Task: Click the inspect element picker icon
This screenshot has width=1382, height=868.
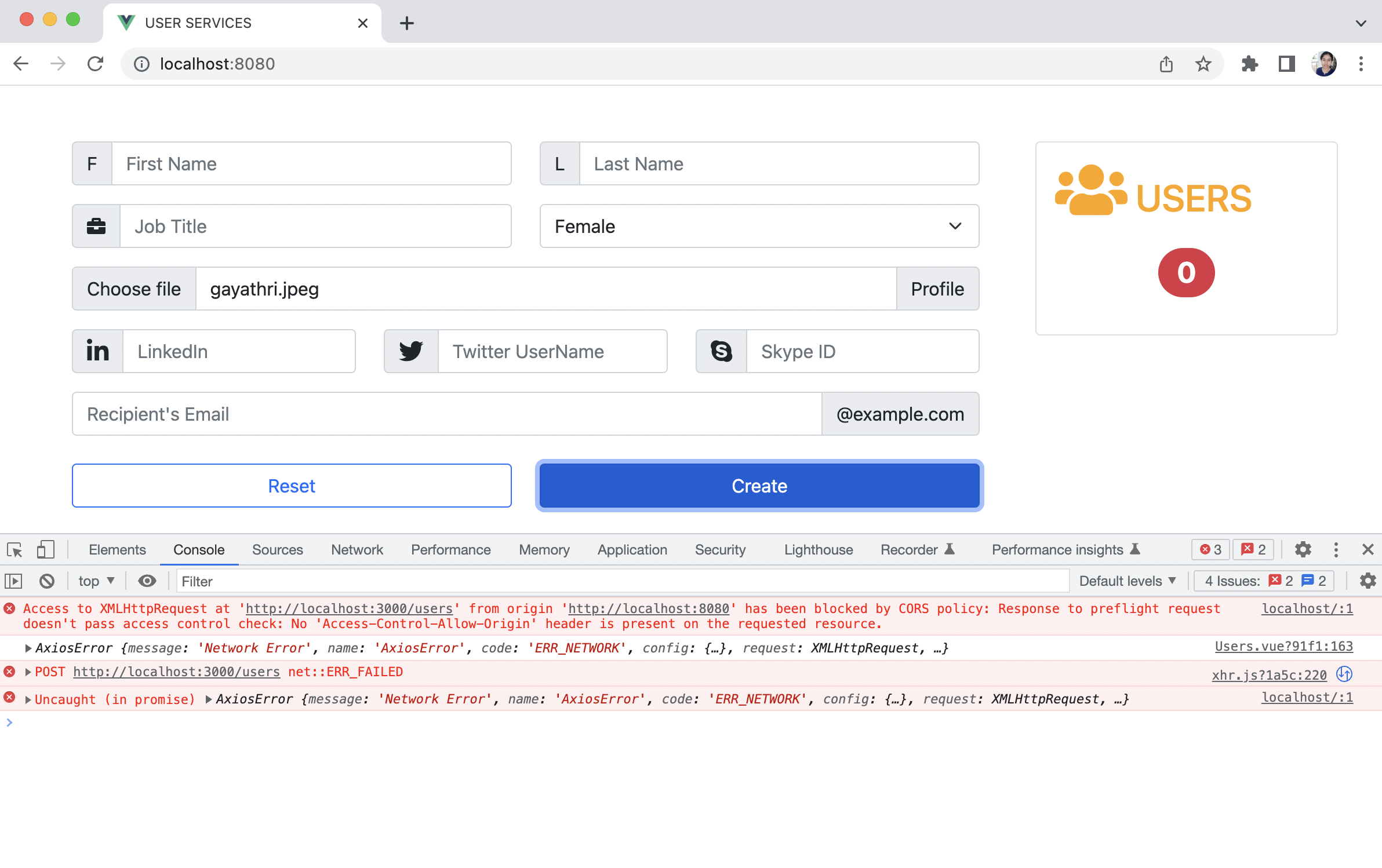Action: tap(14, 549)
